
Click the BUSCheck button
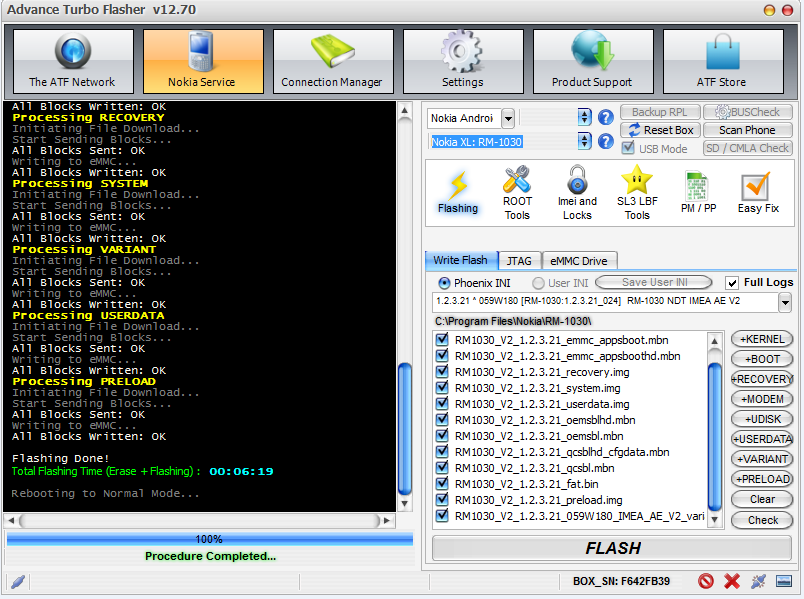[748, 112]
